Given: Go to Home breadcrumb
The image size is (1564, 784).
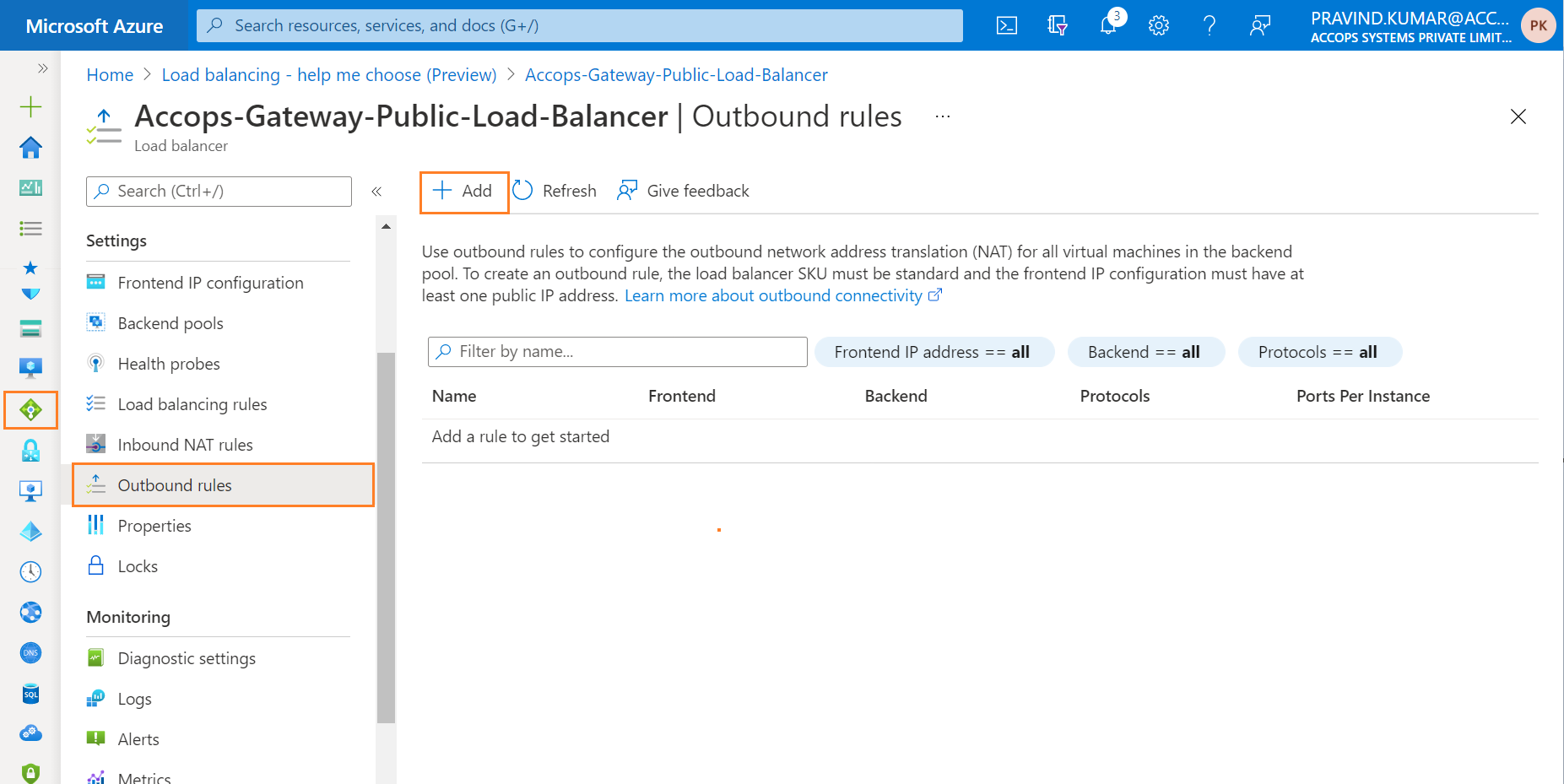Looking at the screenshot, I should (x=110, y=75).
